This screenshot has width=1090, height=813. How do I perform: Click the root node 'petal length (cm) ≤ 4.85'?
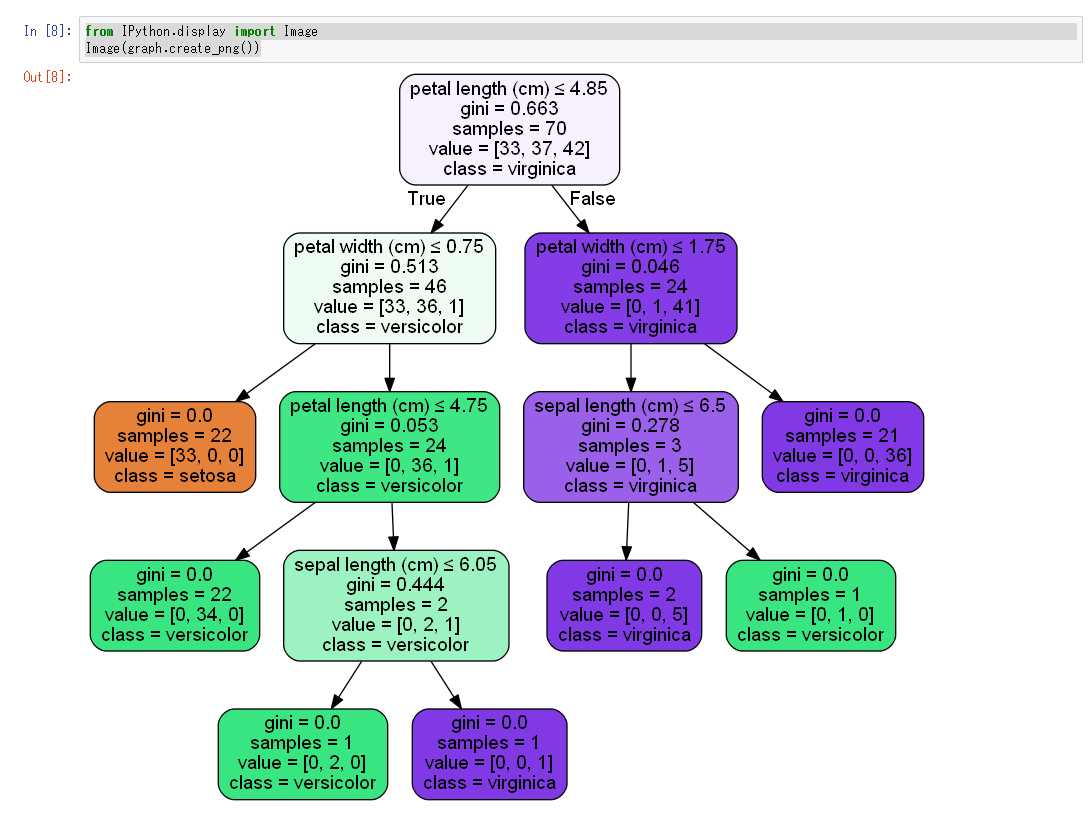pos(510,130)
